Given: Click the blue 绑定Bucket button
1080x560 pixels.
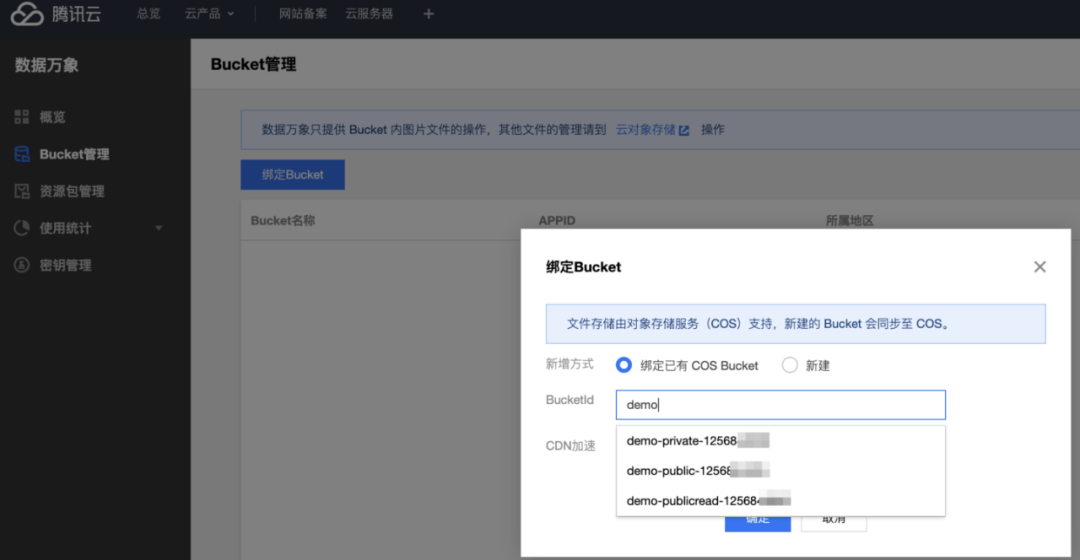Looking at the screenshot, I should coord(293,175).
